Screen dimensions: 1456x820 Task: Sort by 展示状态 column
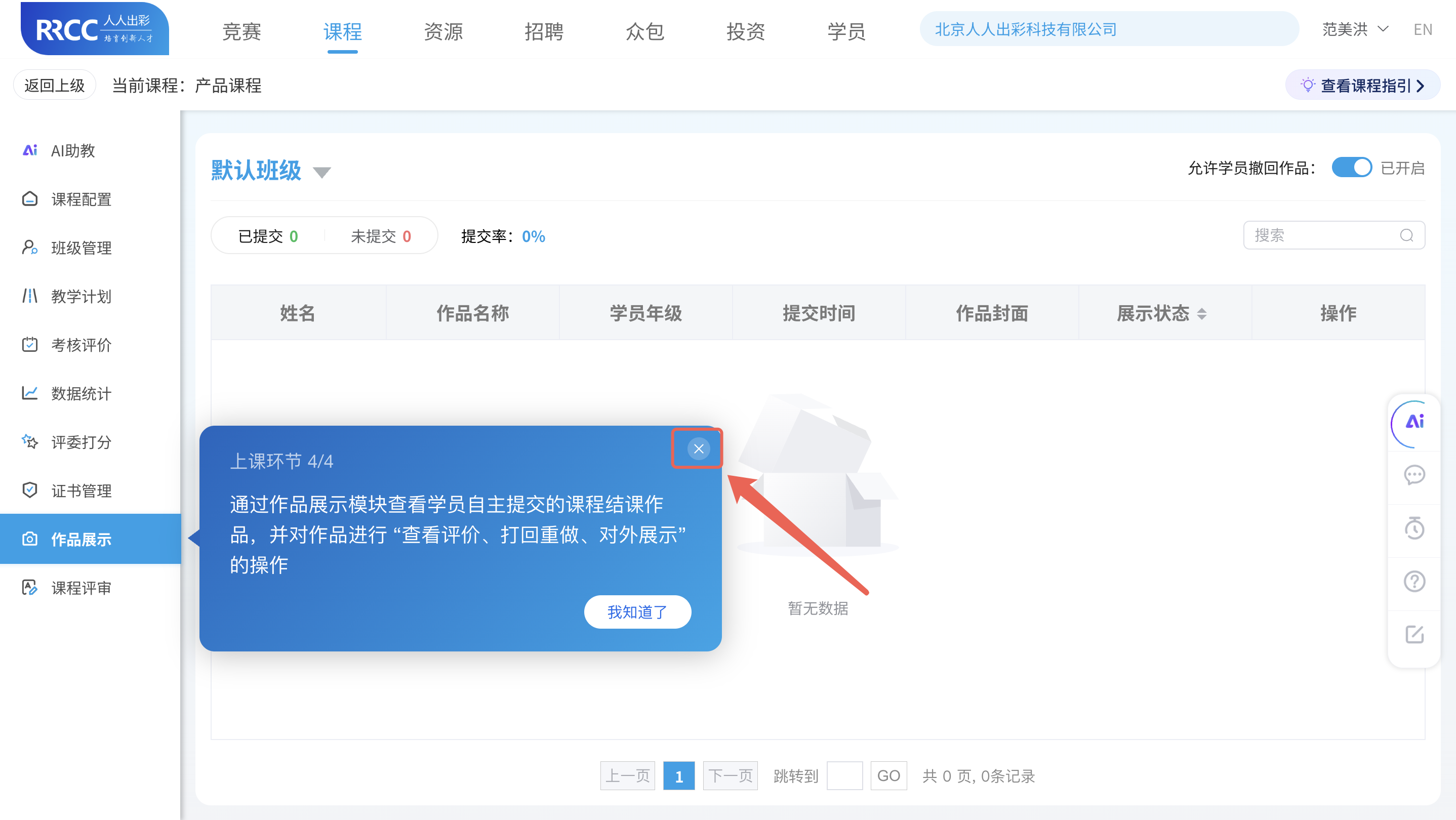[x=1201, y=314]
